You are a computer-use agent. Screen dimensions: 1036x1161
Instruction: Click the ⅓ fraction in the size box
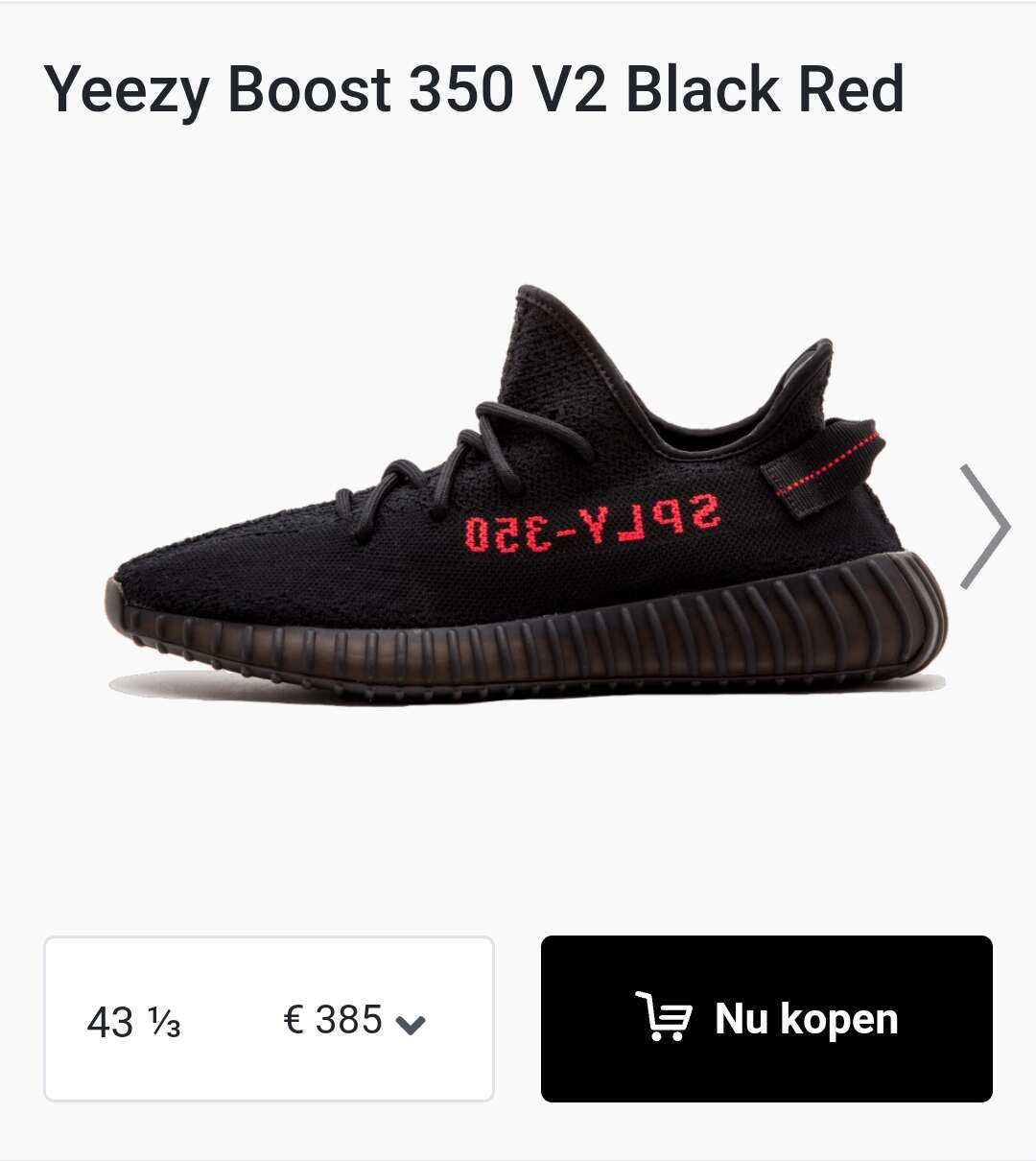pos(165,1024)
